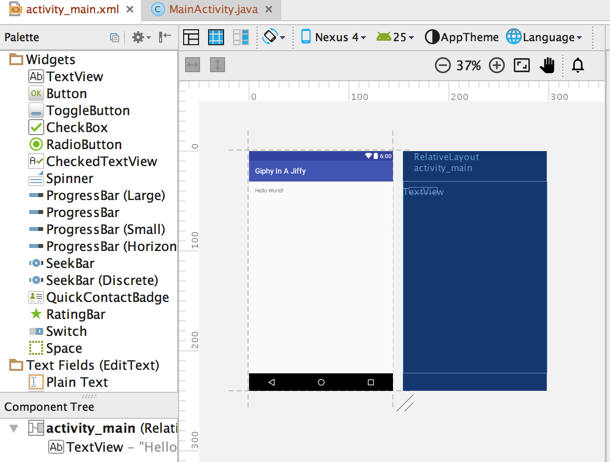Open the Language dropdown
The image size is (610, 462).
pos(544,37)
